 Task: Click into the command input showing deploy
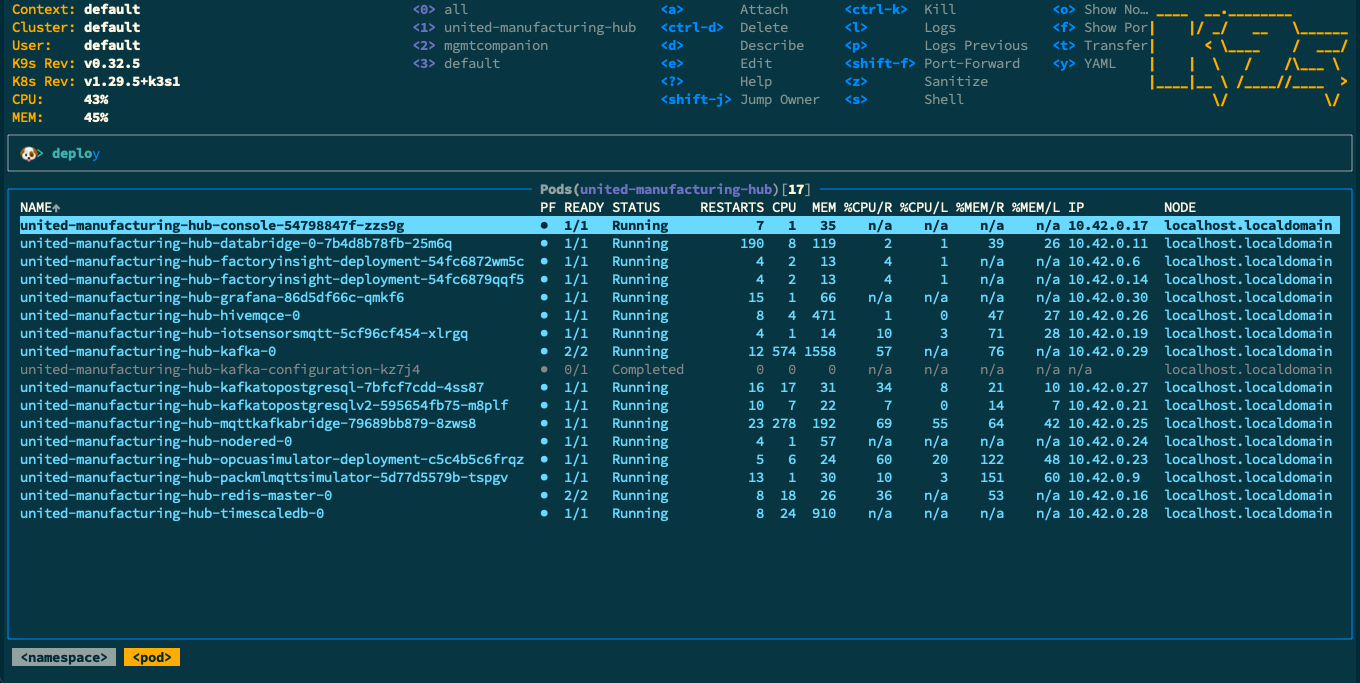[680, 154]
